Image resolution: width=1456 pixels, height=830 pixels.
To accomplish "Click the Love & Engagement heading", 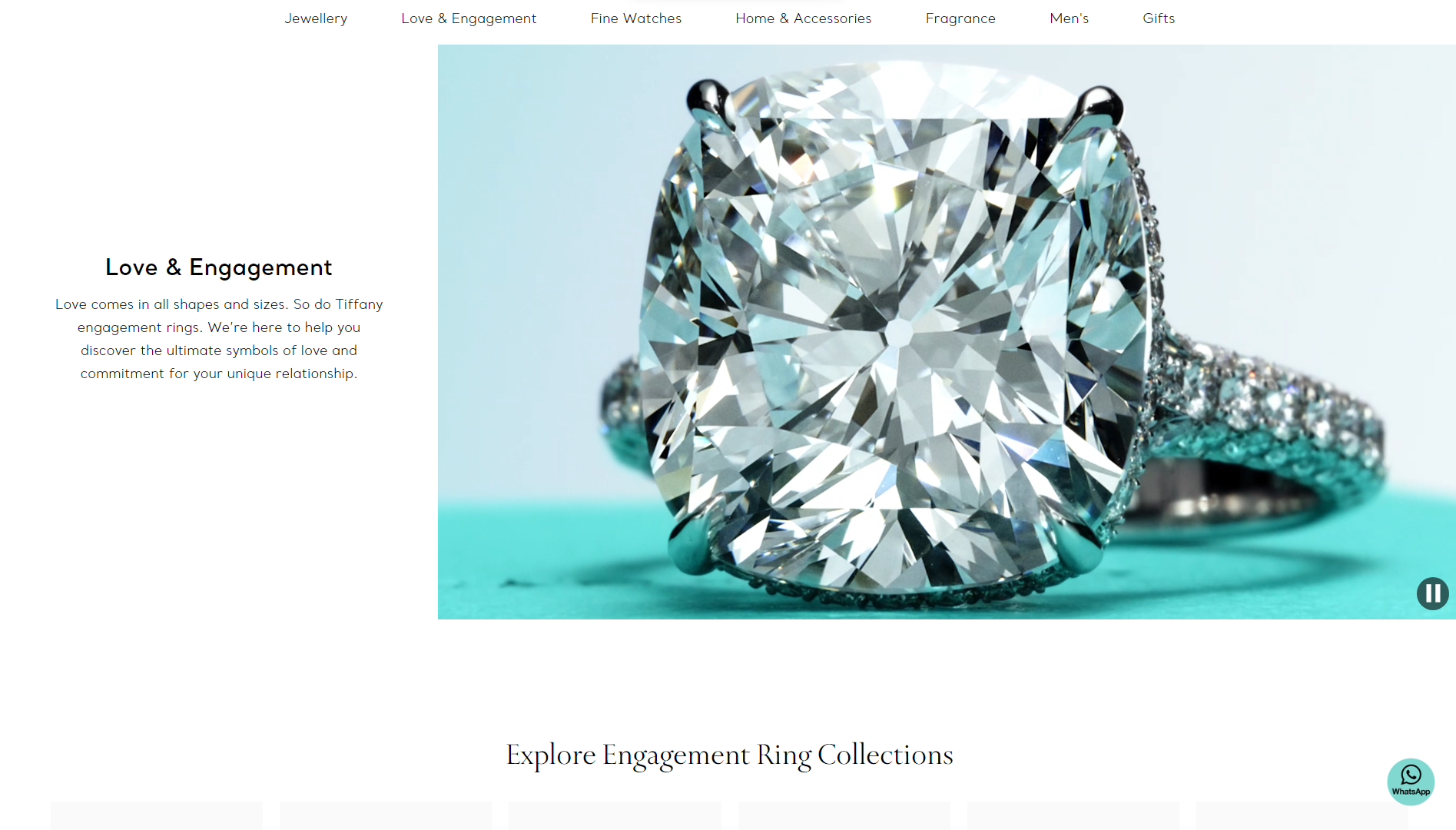I will 219,267.
